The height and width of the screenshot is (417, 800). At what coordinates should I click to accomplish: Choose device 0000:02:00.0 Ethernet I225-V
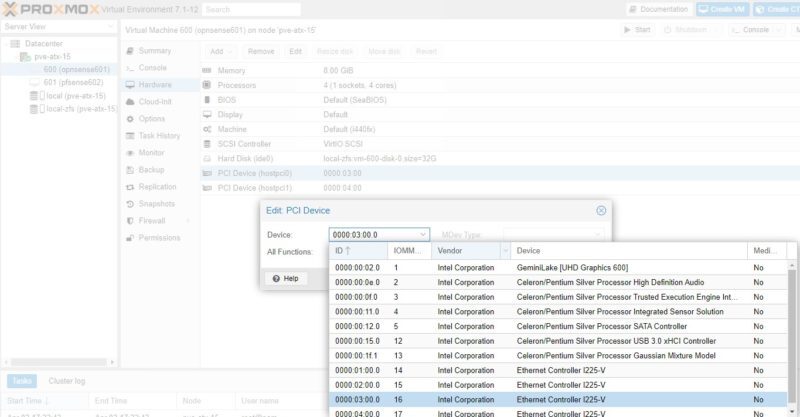click(558, 385)
